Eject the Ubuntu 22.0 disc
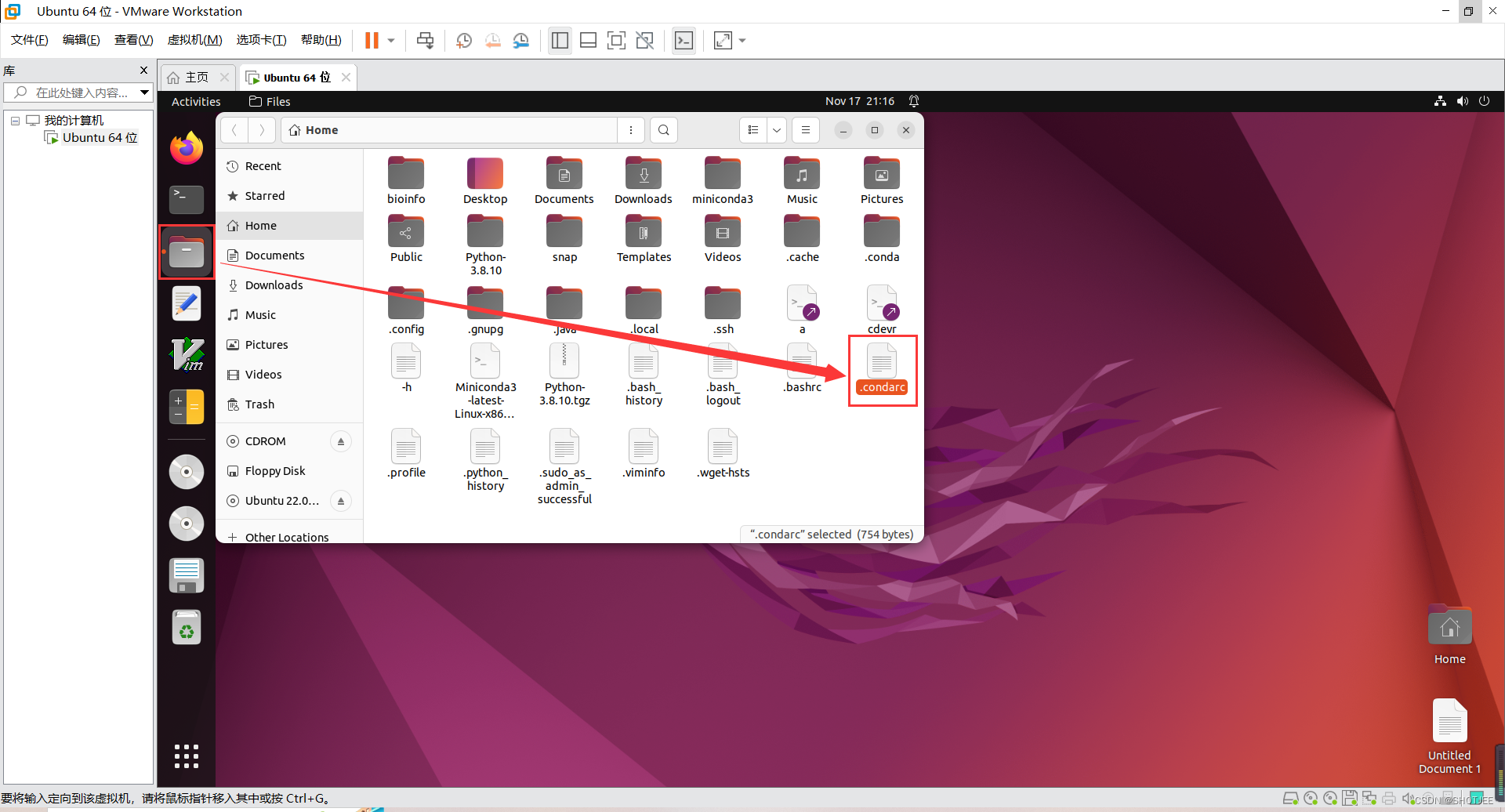The image size is (1505, 812). click(341, 501)
